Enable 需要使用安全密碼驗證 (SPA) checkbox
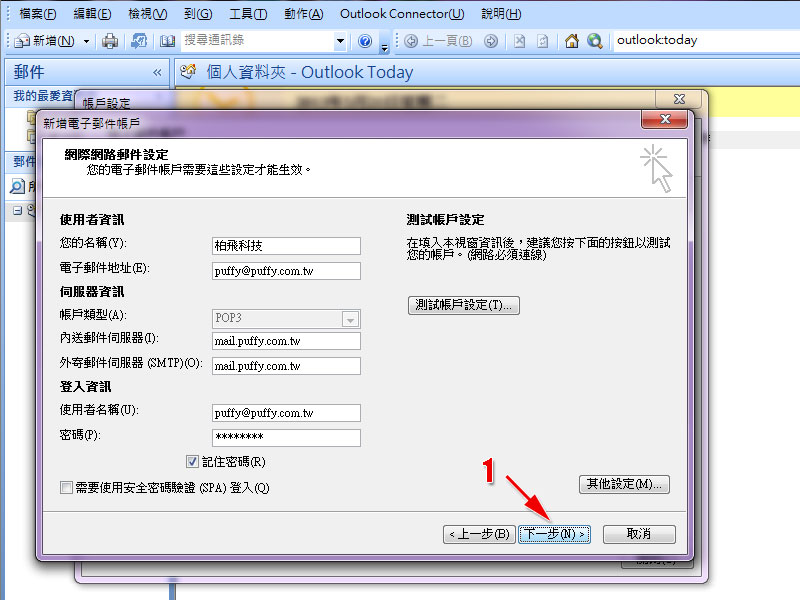 [x=66, y=488]
